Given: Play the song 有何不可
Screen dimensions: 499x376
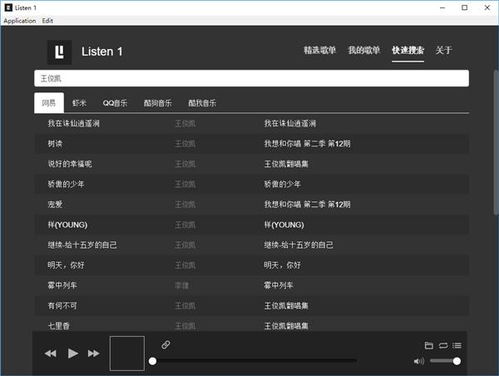Looking at the screenshot, I should click(x=62, y=306).
